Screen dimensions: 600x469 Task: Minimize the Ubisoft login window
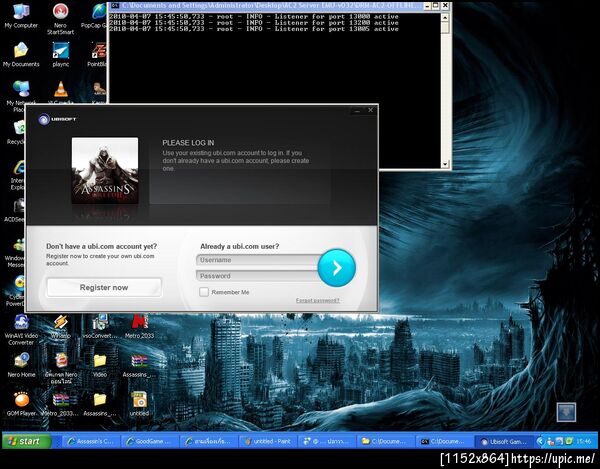[x=357, y=111]
